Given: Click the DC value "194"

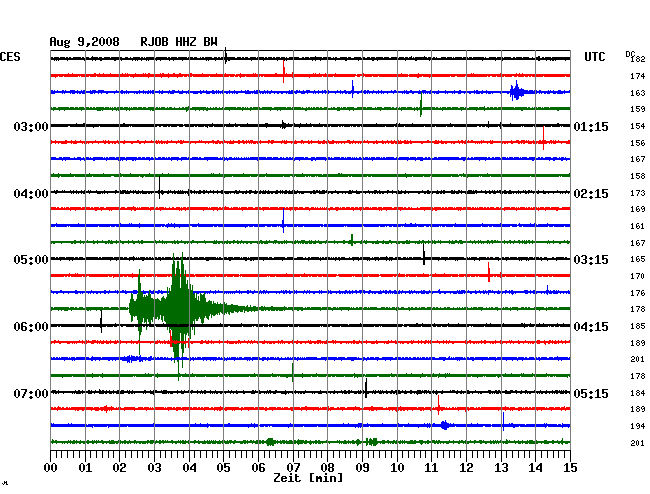Looking at the screenshot, I should (x=638, y=426).
